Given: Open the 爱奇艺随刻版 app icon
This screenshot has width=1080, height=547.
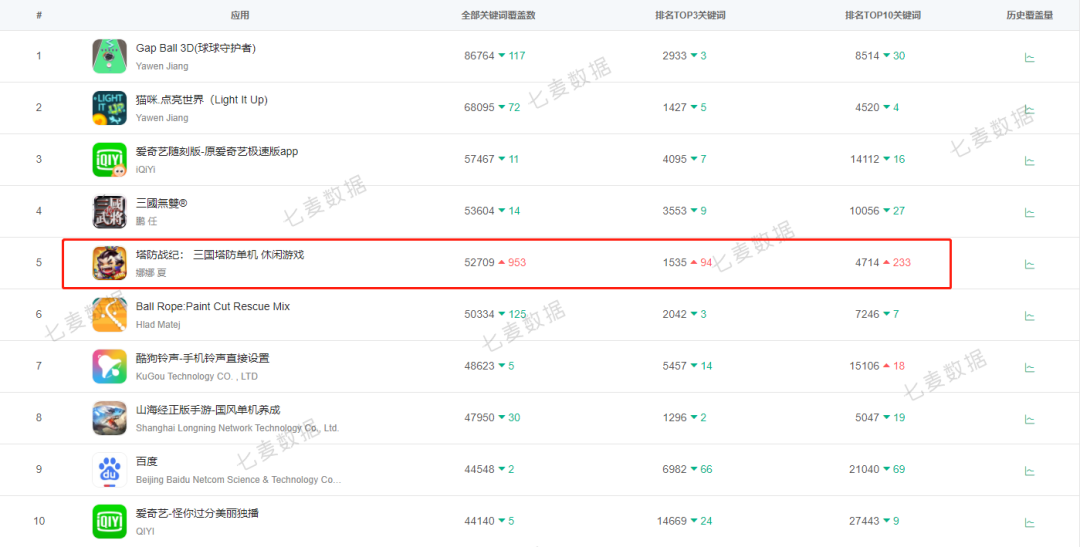Looking at the screenshot, I should click(110, 159).
